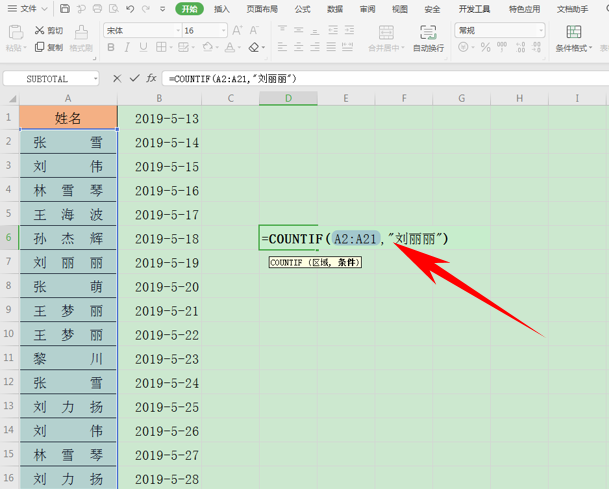Viewport: 609px width, 489px height.
Task: Decrease indent in the alignment group
Action: 333,30
